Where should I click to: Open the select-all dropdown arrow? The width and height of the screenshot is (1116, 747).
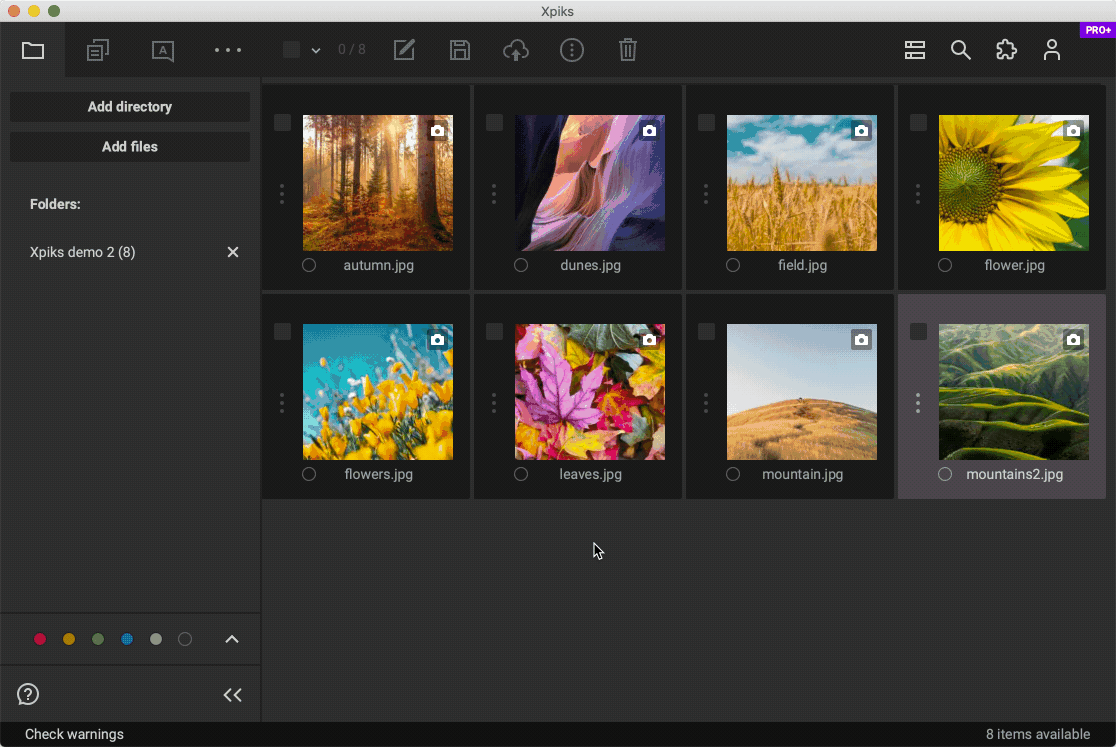point(316,50)
